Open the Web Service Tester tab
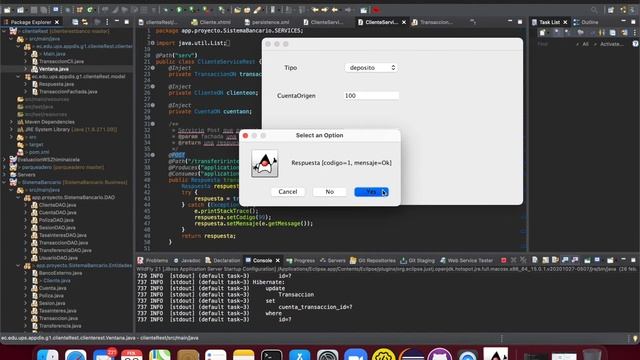640x360 pixels. tap(466, 260)
